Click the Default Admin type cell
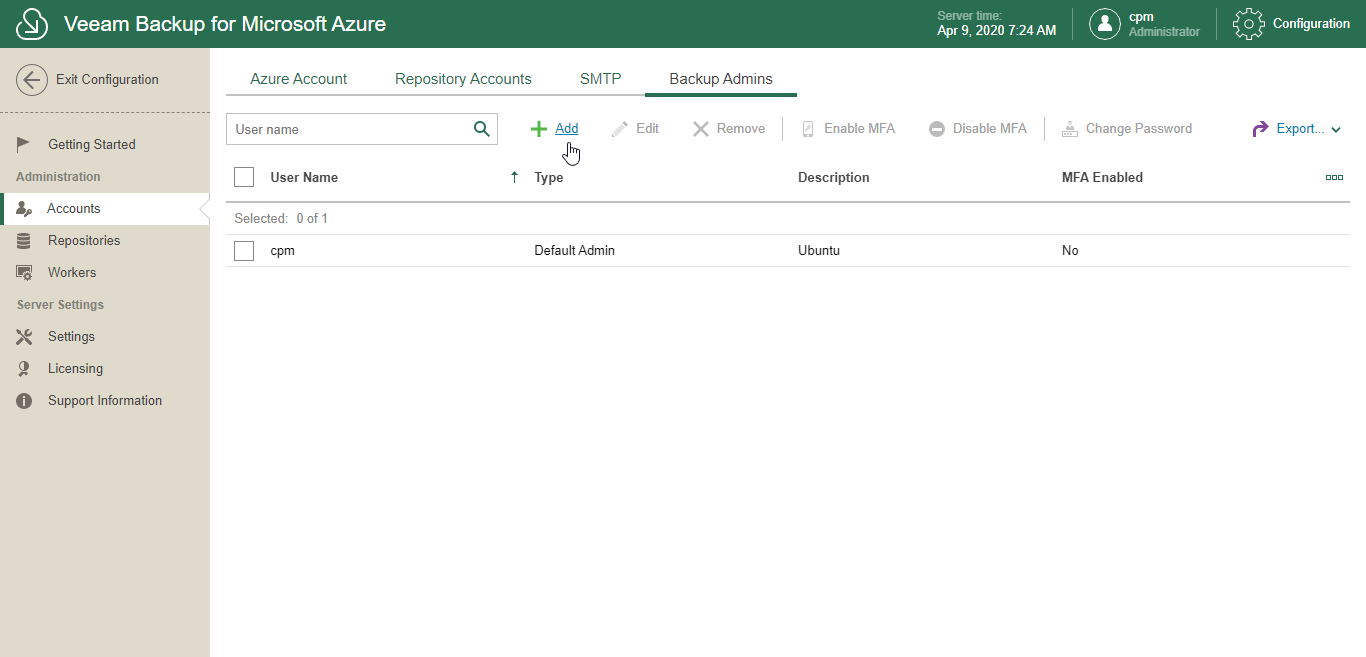The image size is (1366, 657). pyautogui.click(x=575, y=250)
